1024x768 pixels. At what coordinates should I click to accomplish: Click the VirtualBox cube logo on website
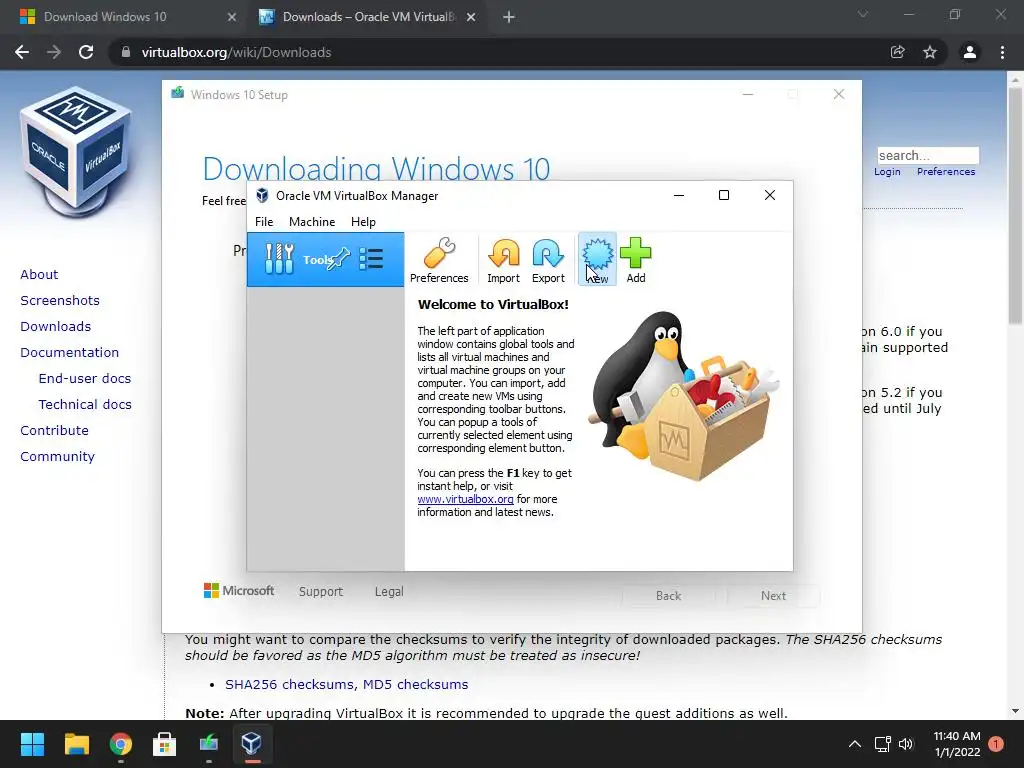pyautogui.click(x=76, y=153)
